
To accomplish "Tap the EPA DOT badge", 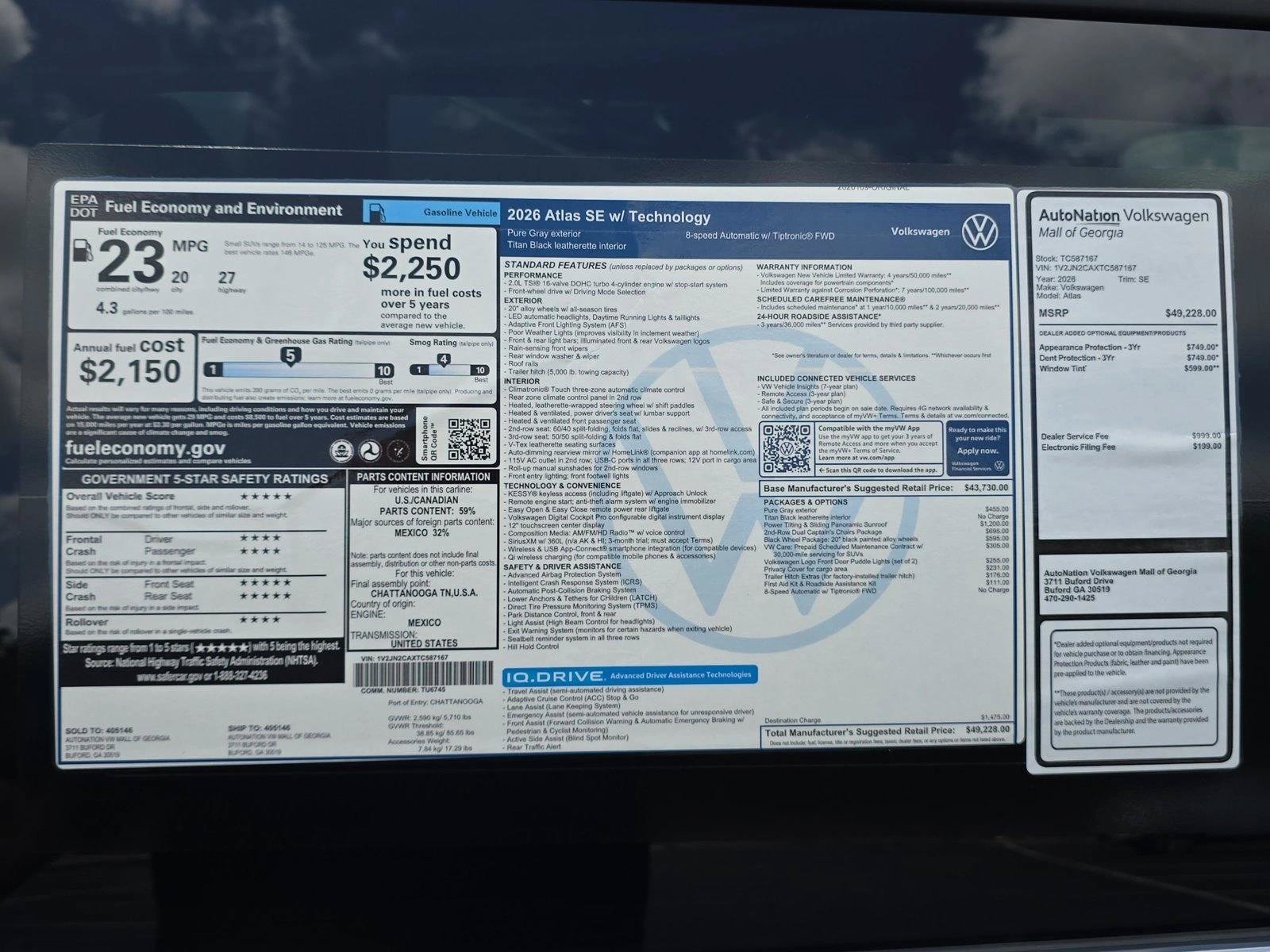I will [83, 206].
